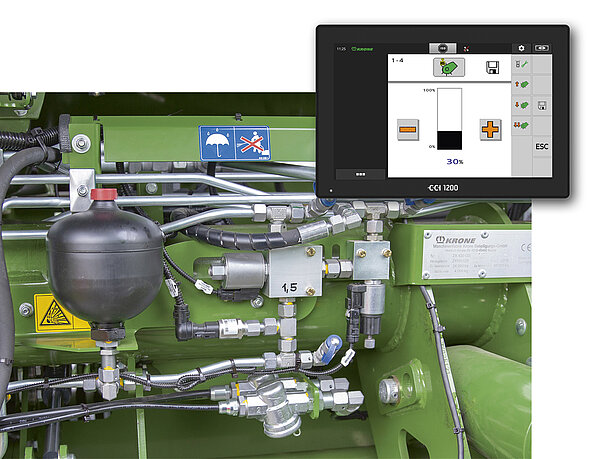Click the 1-4 page indicator
Image resolution: width=600 pixels, height=459 pixels.
(397, 61)
